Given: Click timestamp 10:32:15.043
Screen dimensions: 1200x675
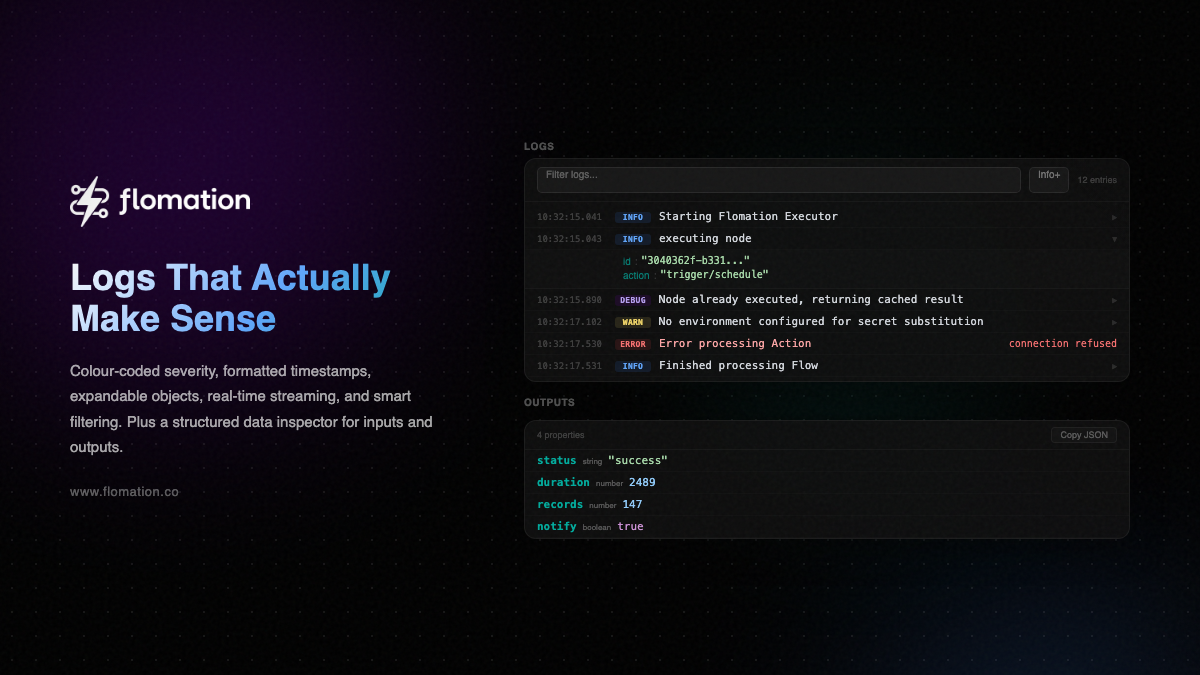Looking at the screenshot, I should coord(570,239).
